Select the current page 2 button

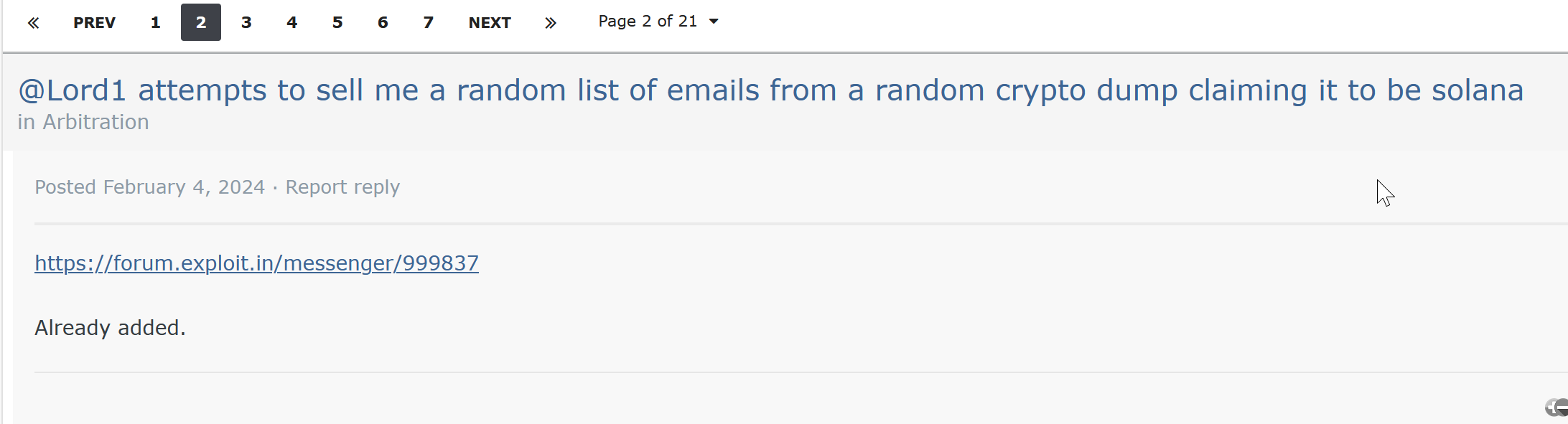(201, 23)
